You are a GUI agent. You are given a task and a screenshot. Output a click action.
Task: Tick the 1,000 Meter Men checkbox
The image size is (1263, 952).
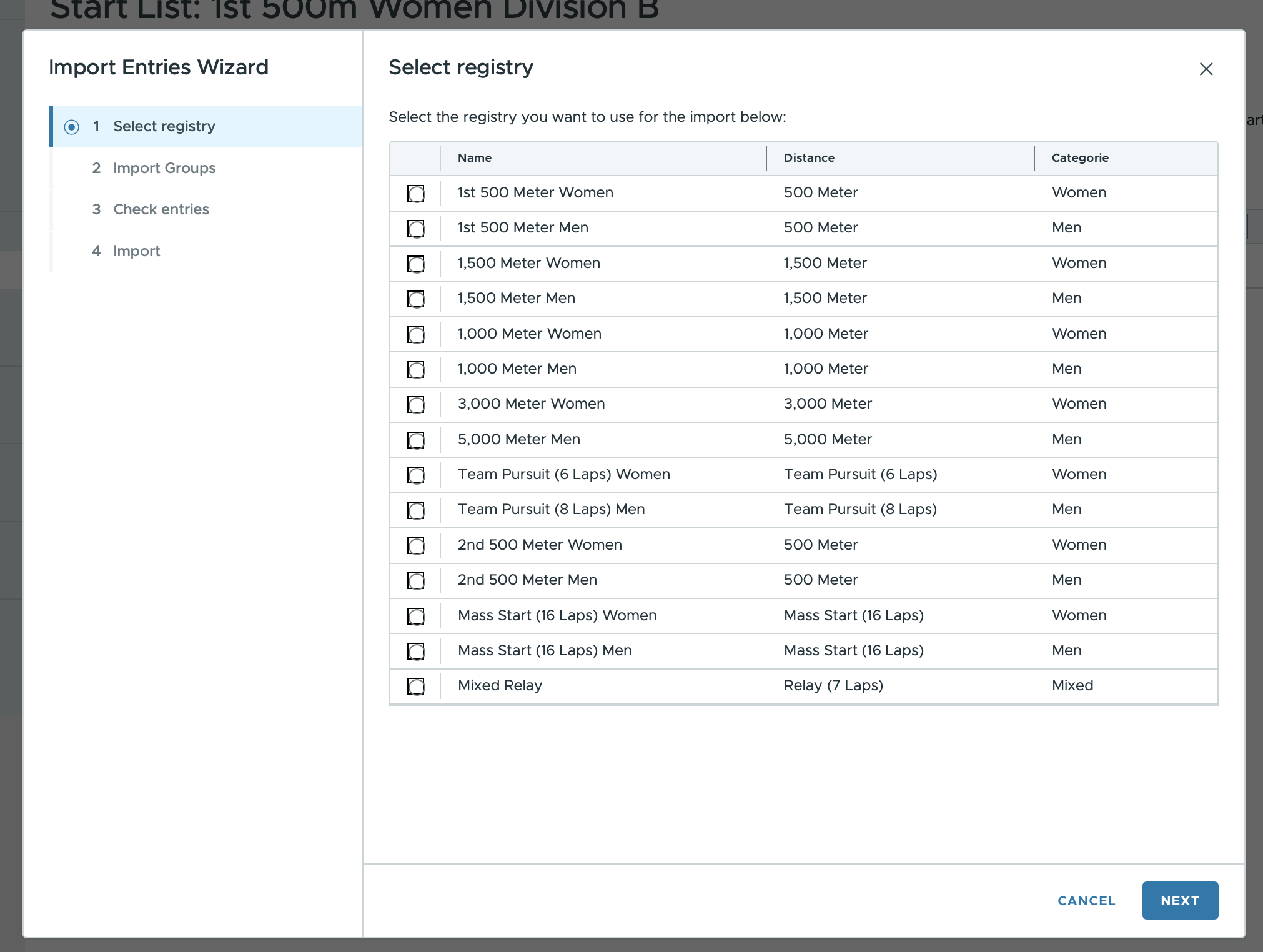click(416, 369)
